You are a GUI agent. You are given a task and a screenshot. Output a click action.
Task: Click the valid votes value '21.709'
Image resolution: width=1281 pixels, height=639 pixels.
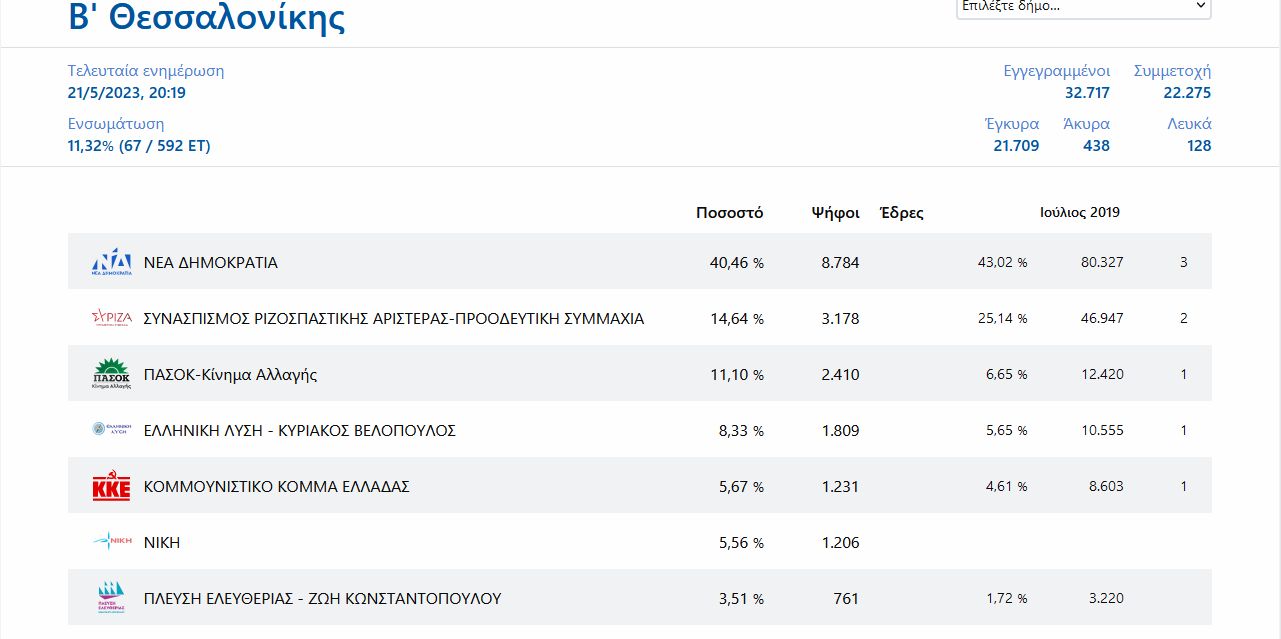click(x=1016, y=146)
